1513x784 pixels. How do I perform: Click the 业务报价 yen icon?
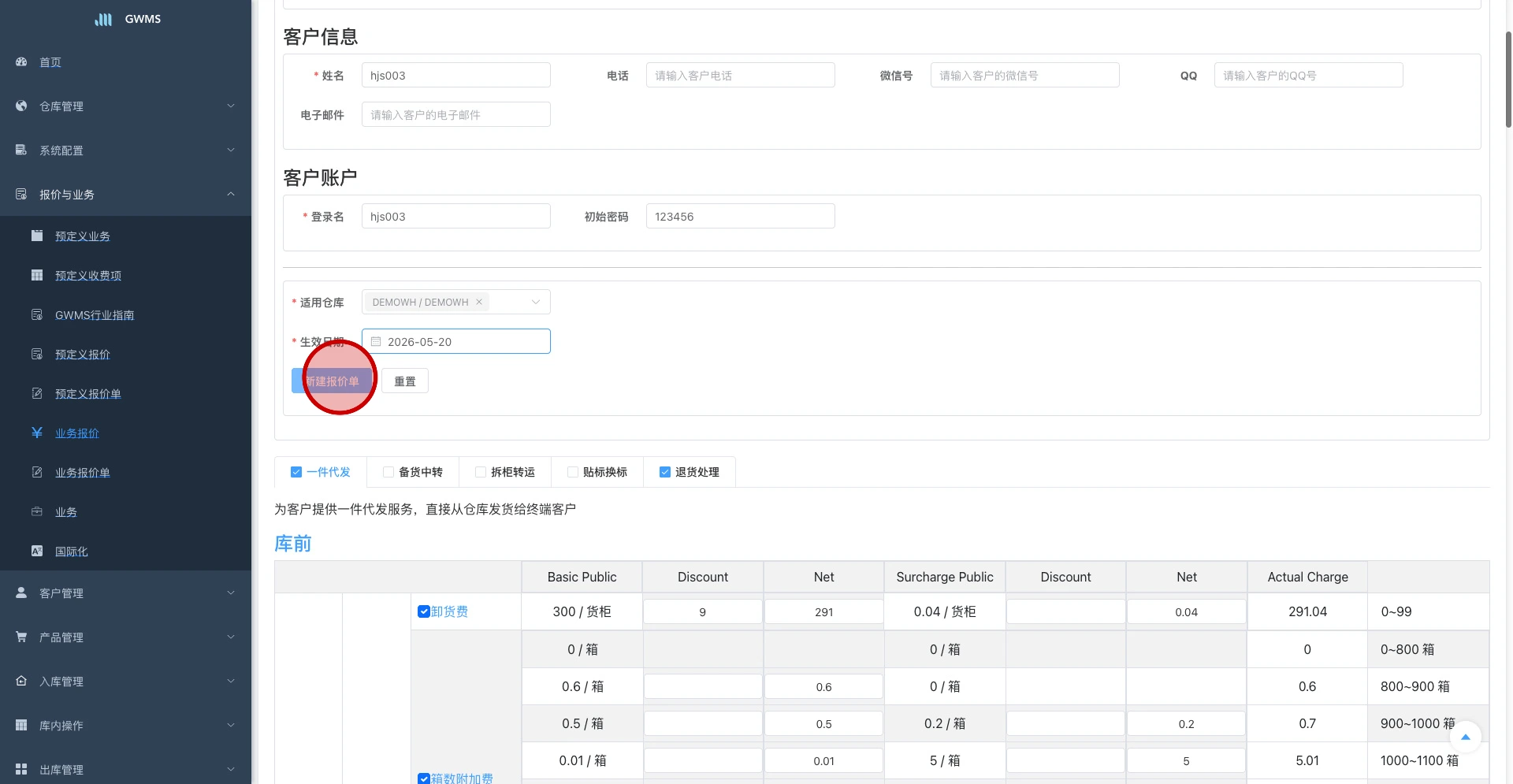tap(37, 433)
